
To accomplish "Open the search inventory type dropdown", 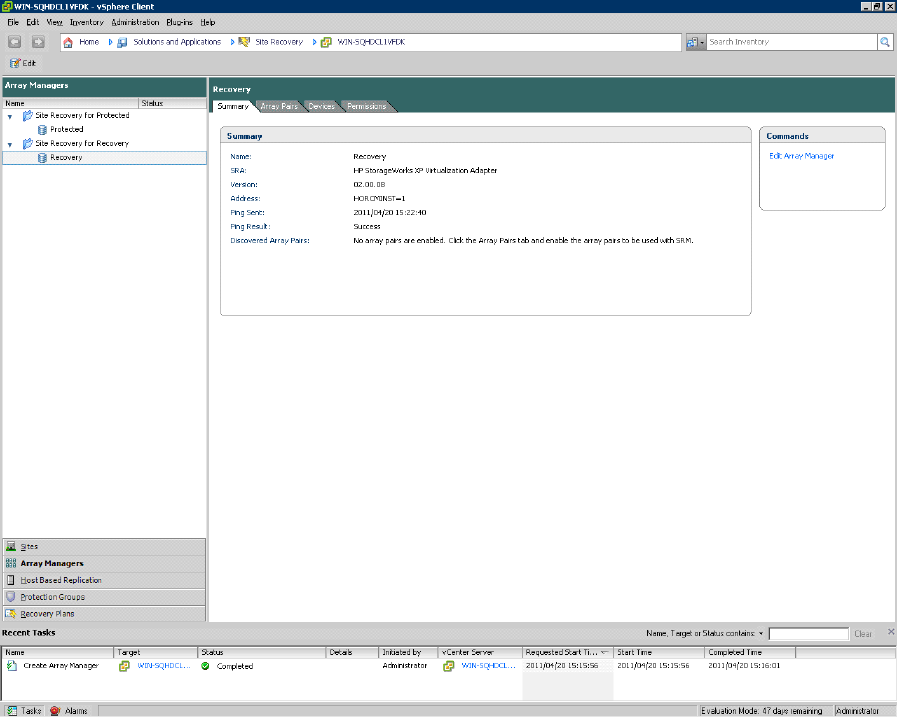I will pos(696,42).
